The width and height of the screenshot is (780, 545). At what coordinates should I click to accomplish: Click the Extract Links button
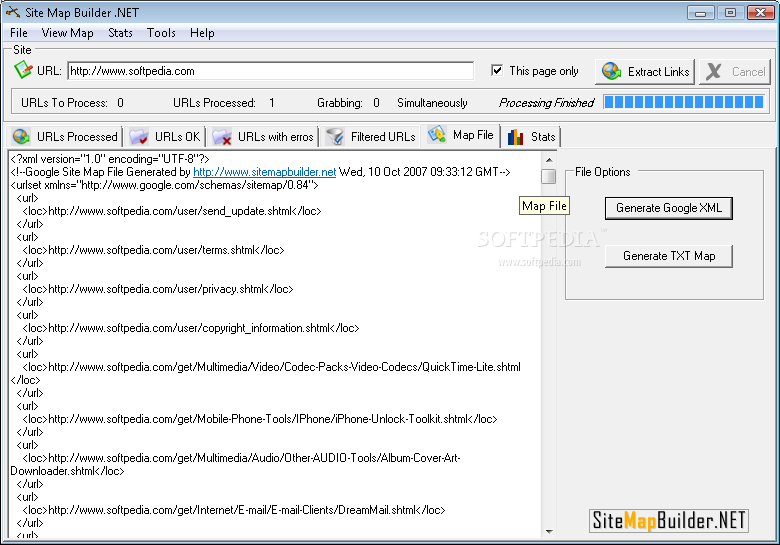(645, 72)
